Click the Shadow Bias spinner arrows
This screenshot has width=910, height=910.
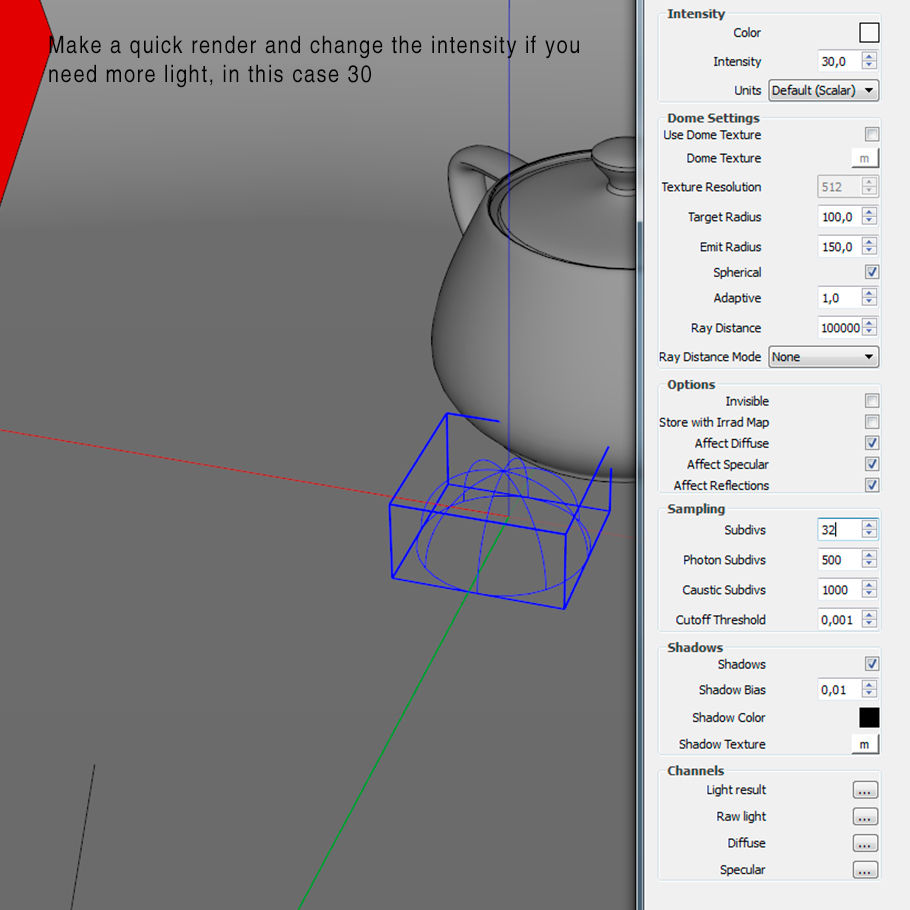[869, 689]
